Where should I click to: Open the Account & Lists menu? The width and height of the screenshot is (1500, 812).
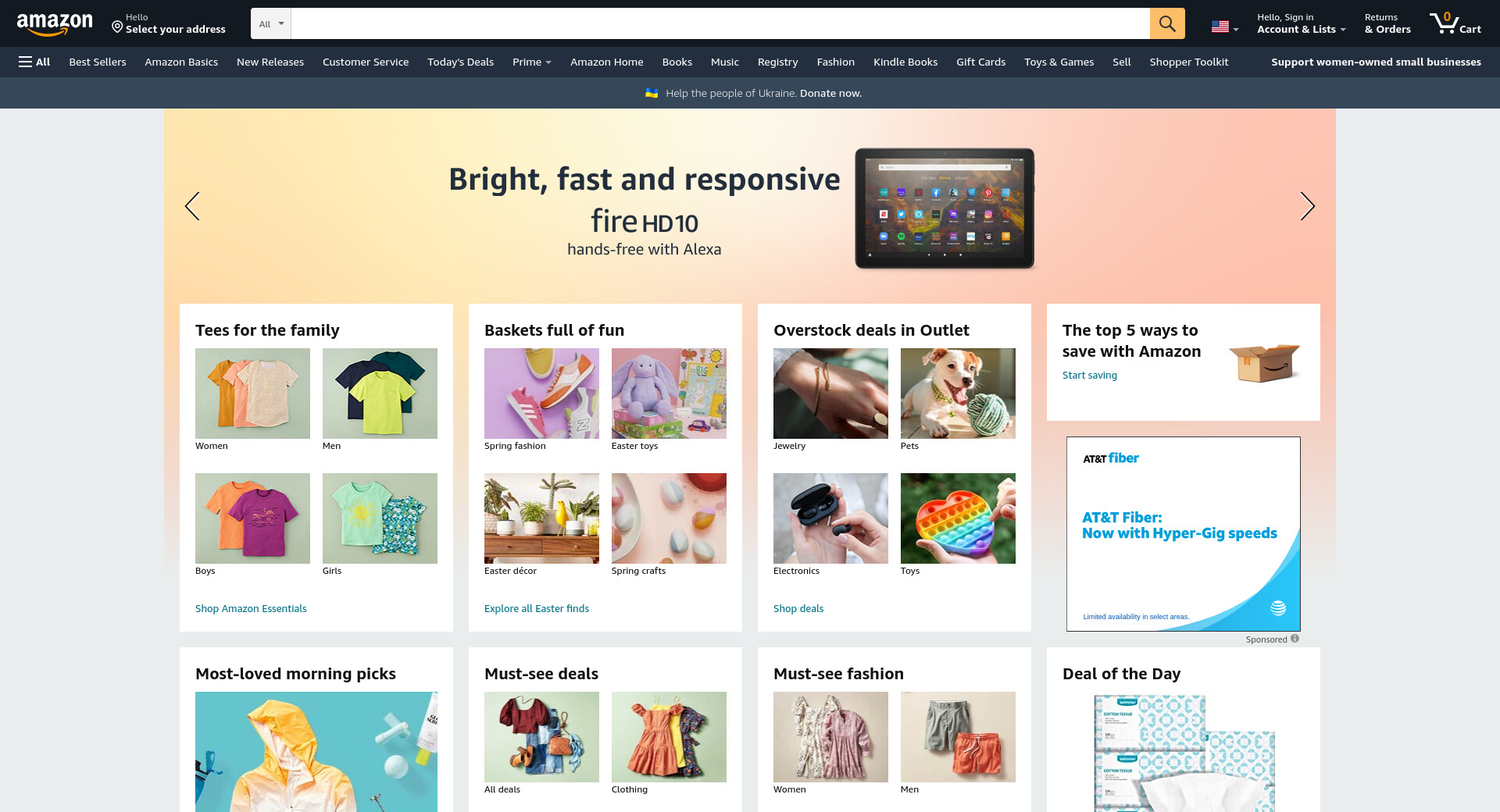point(1301,23)
